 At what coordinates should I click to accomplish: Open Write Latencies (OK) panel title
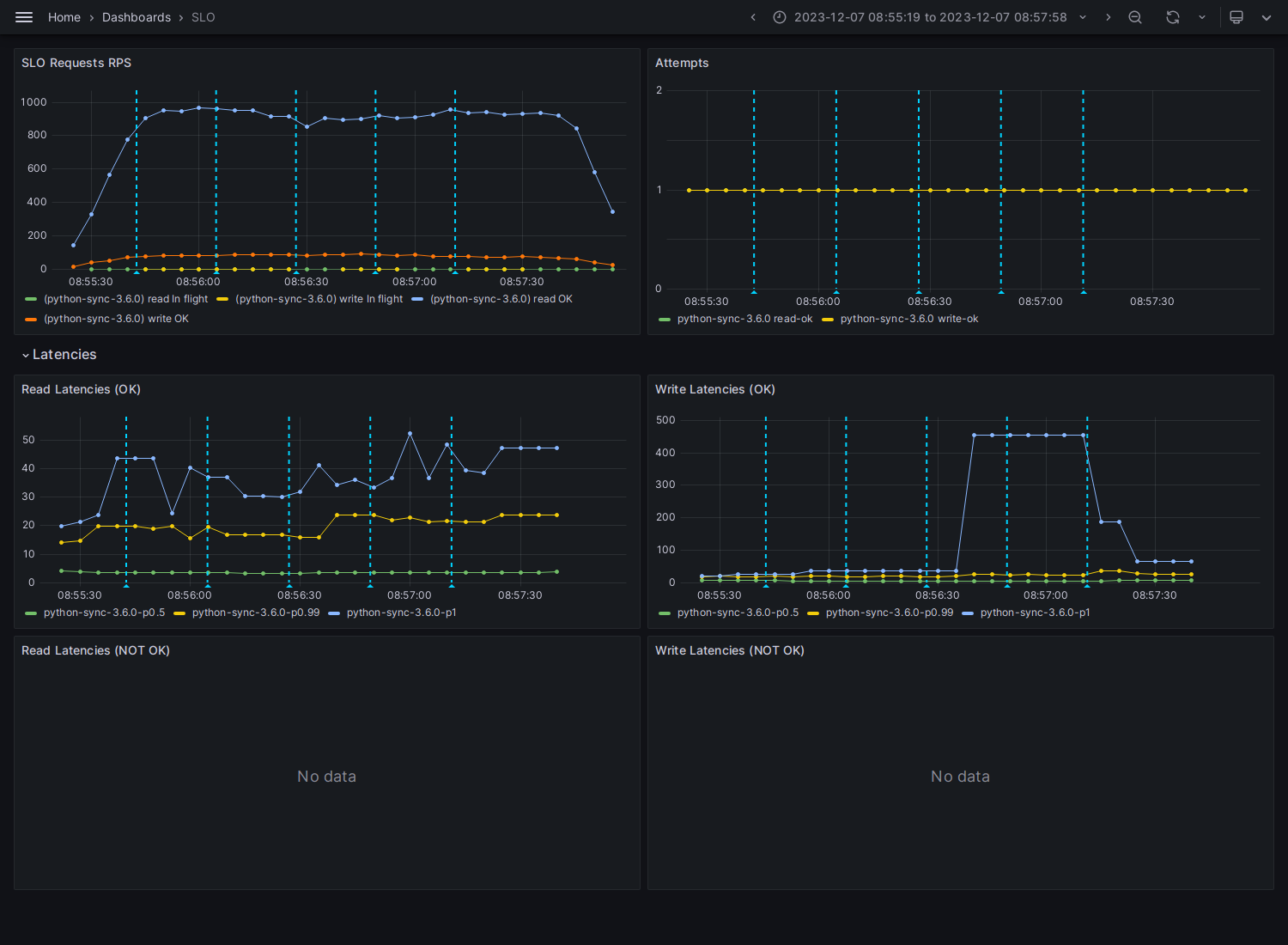point(715,389)
